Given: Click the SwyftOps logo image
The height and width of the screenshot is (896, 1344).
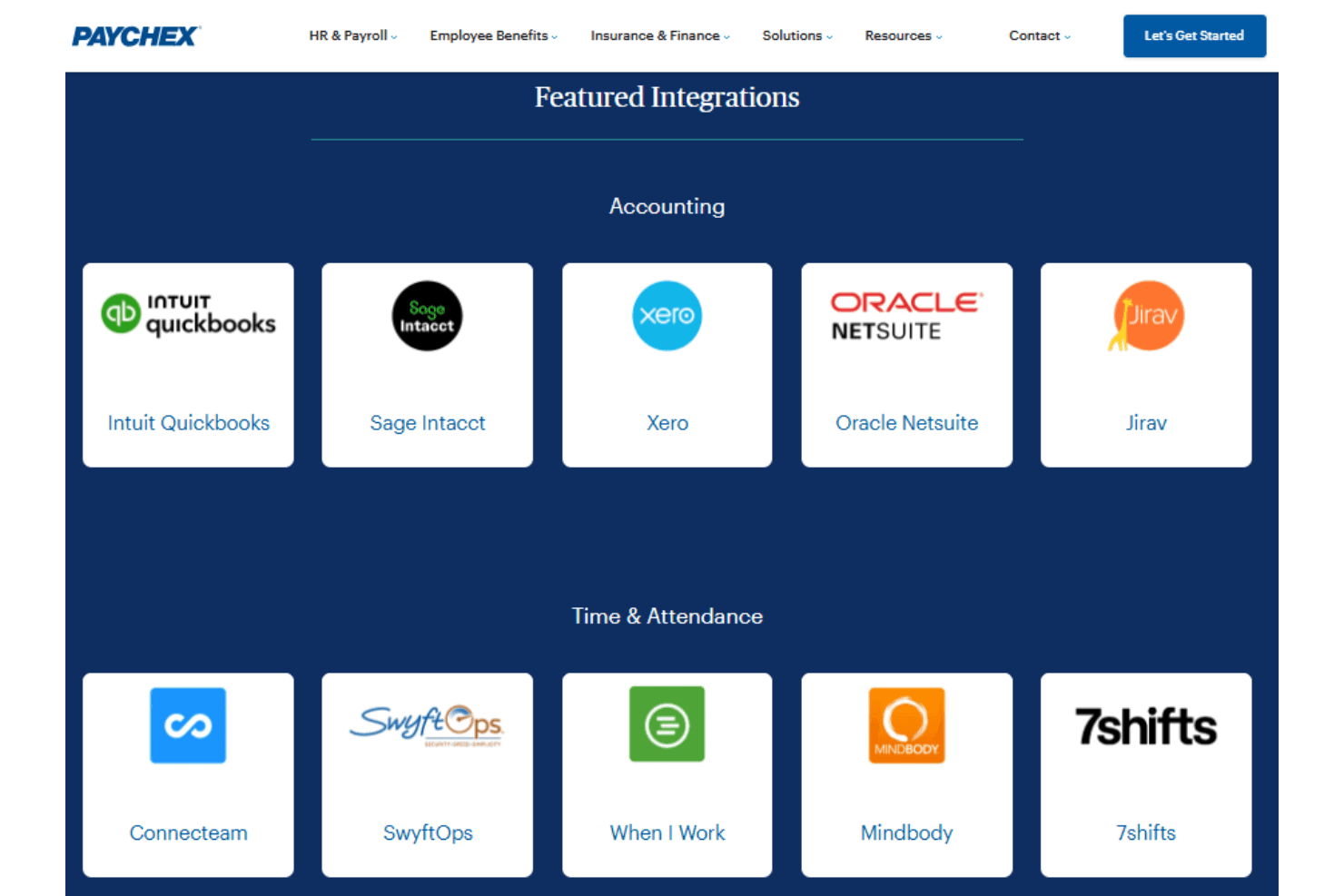Looking at the screenshot, I should [x=427, y=725].
